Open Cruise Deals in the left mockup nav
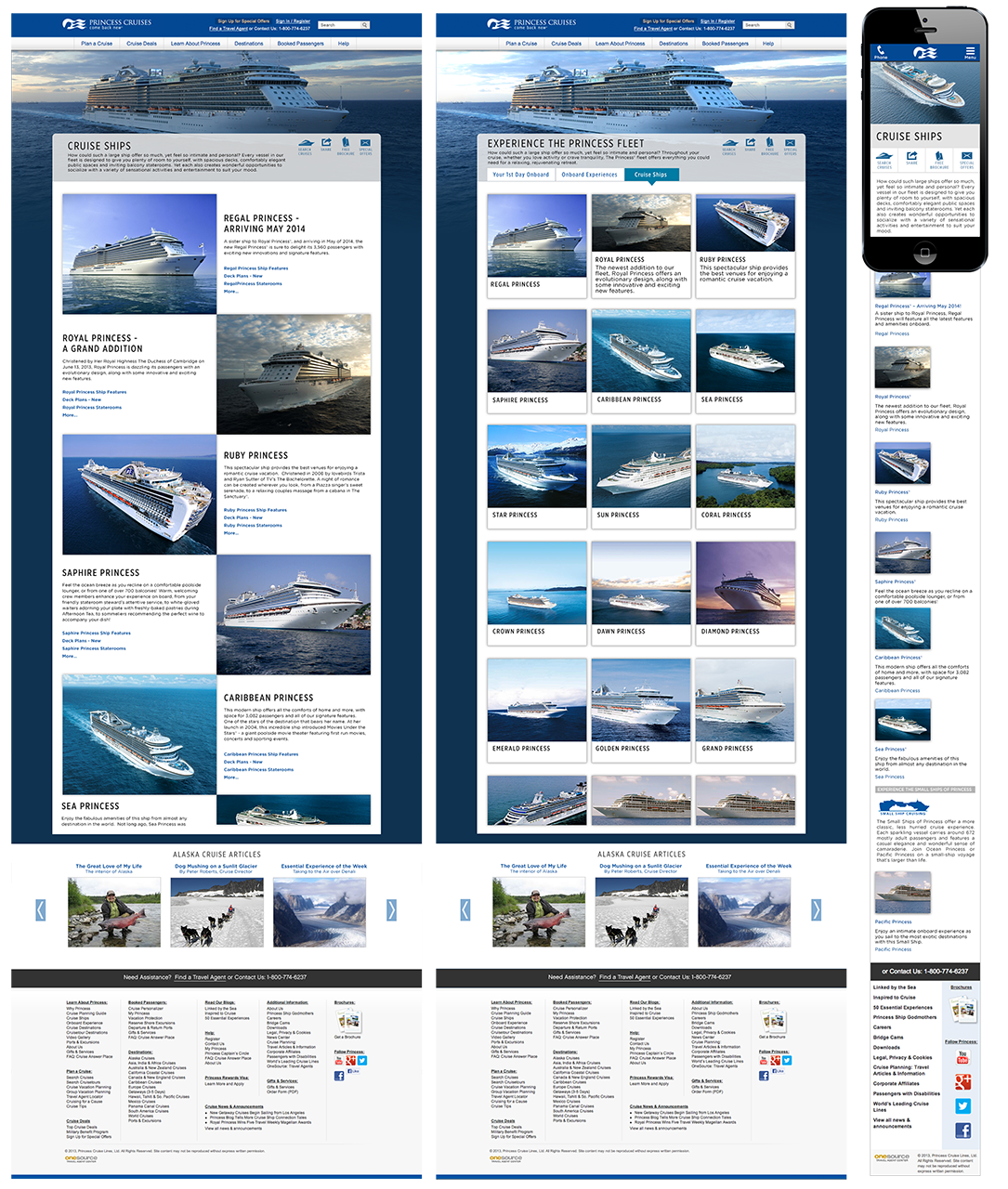This screenshot has width=1008, height=1189. pos(141,44)
